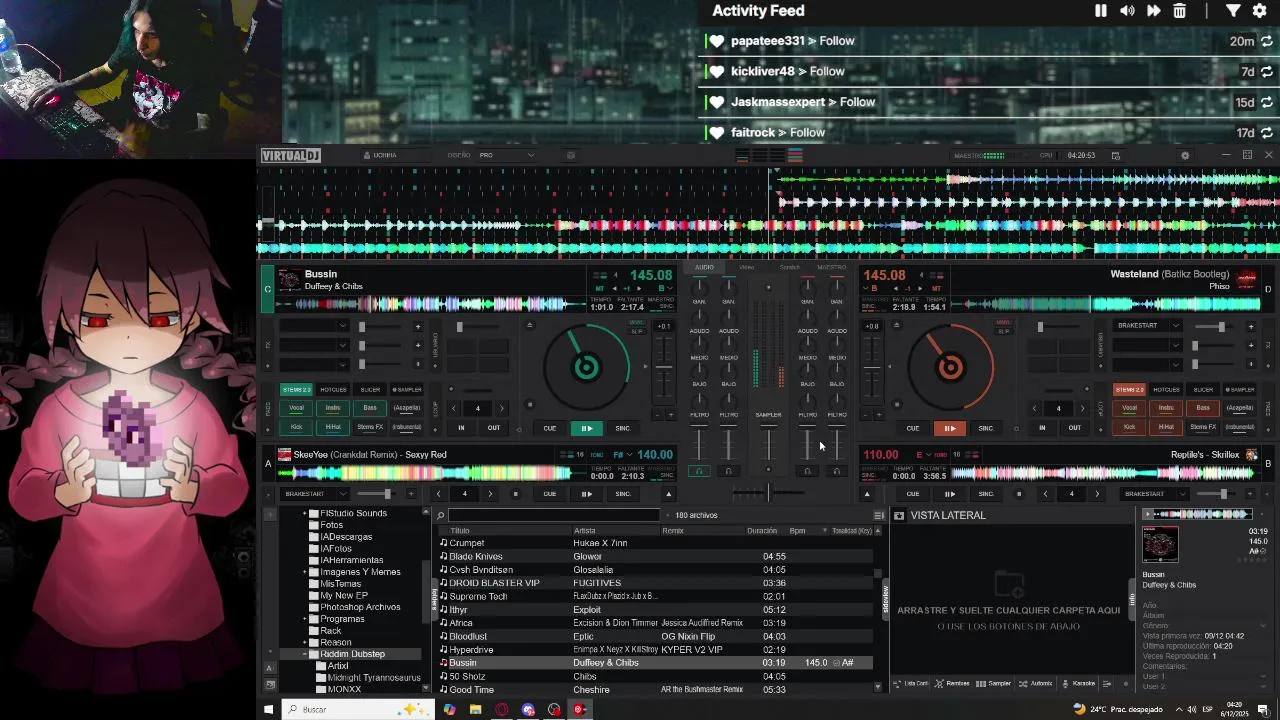1280x720 pixels.
Task: Pause the Activity Feed alerts
Action: pyautogui.click(x=1101, y=11)
